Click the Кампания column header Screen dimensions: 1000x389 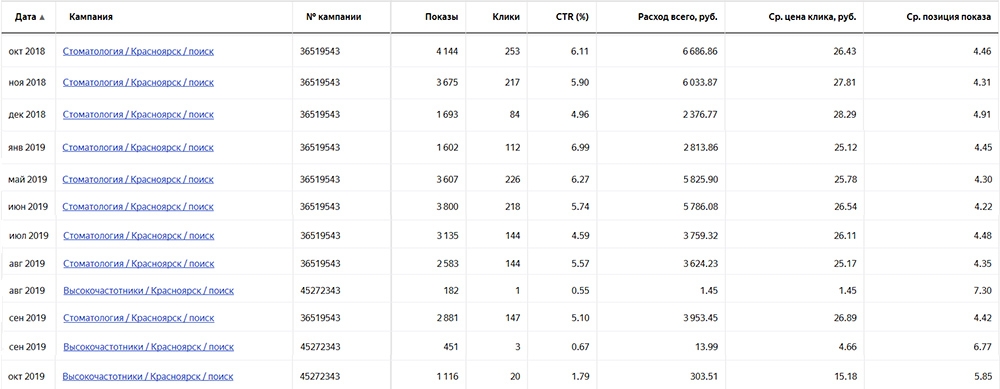(91, 17)
